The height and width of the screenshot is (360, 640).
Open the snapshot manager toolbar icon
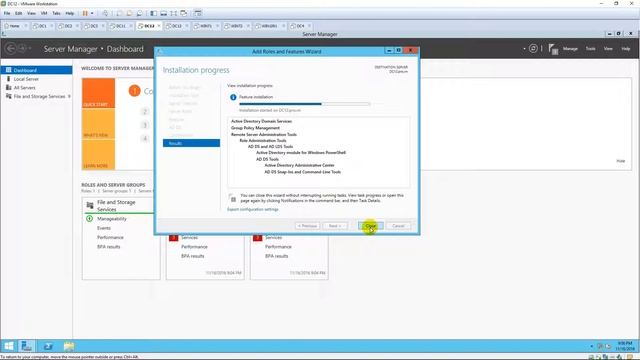[x=139, y=13]
